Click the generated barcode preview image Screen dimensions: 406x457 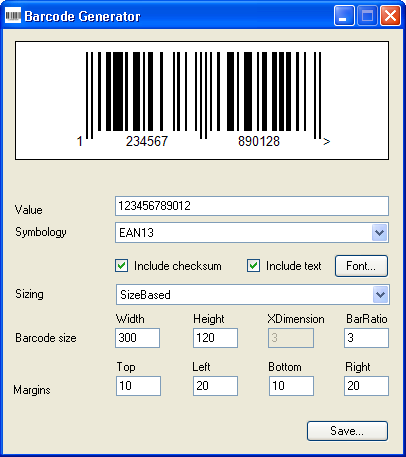(x=202, y=100)
